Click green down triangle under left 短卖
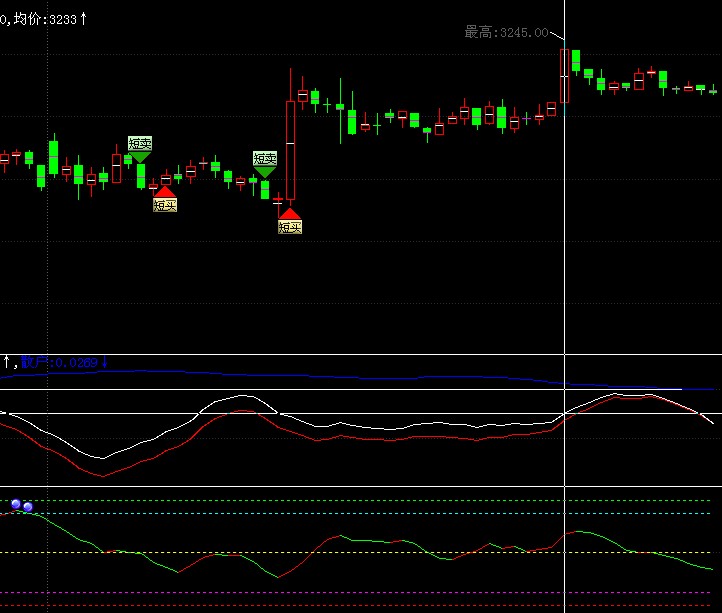The image size is (722, 613). (140, 156)
